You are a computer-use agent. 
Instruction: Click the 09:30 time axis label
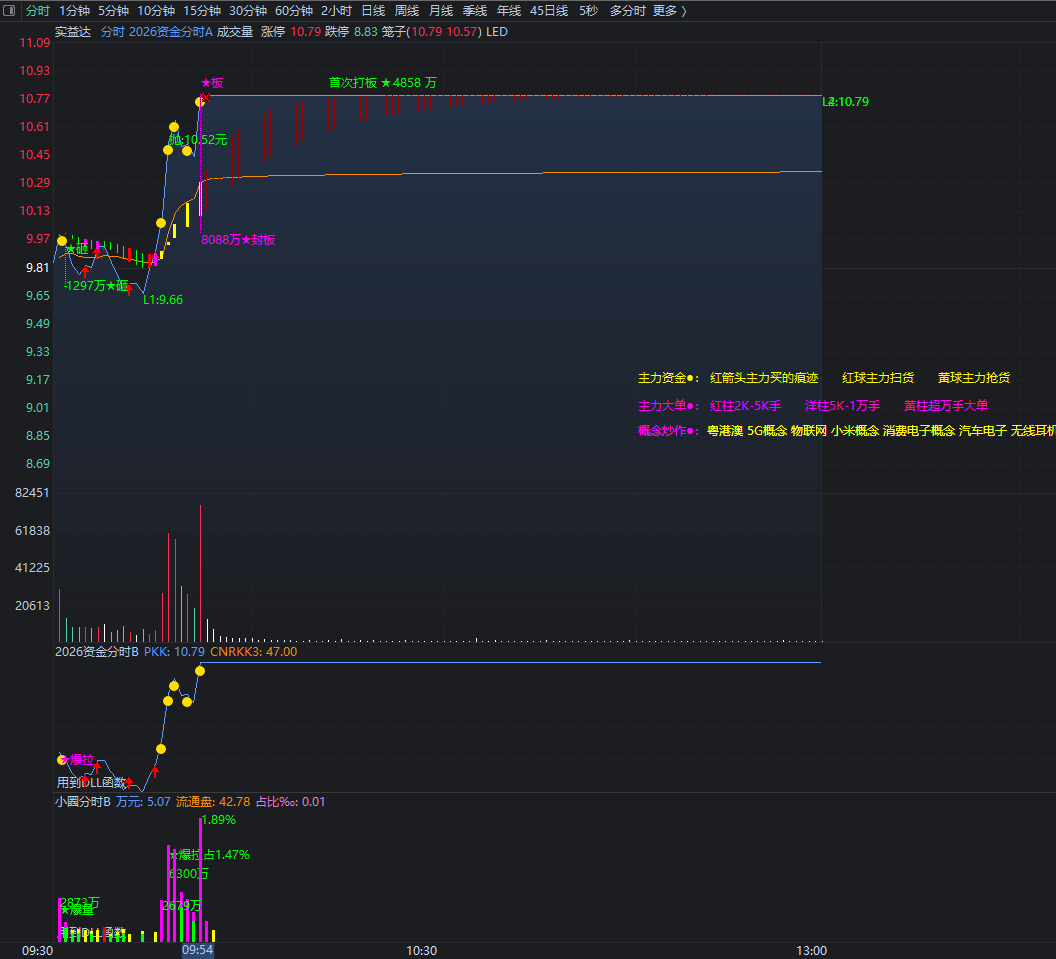[38, 951]
